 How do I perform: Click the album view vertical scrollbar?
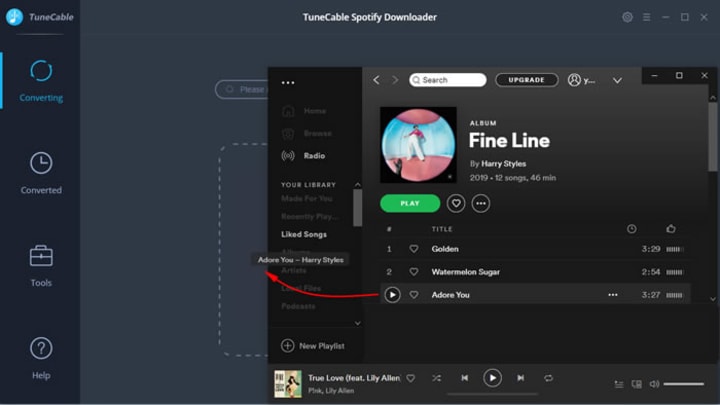pyautogui.click(x=713, y=137)
